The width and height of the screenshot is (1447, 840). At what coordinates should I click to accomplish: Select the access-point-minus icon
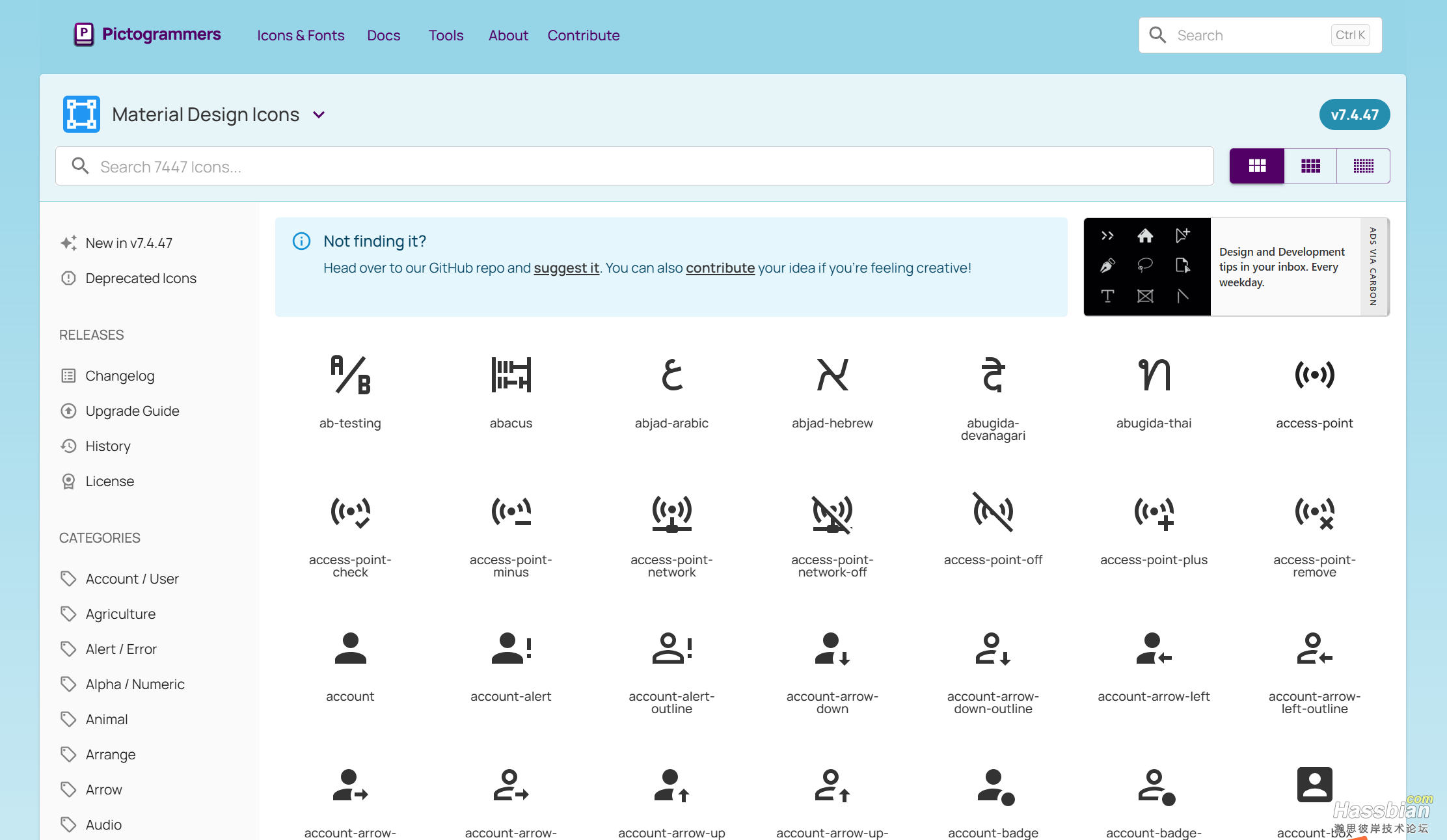(x=511, y=512)
